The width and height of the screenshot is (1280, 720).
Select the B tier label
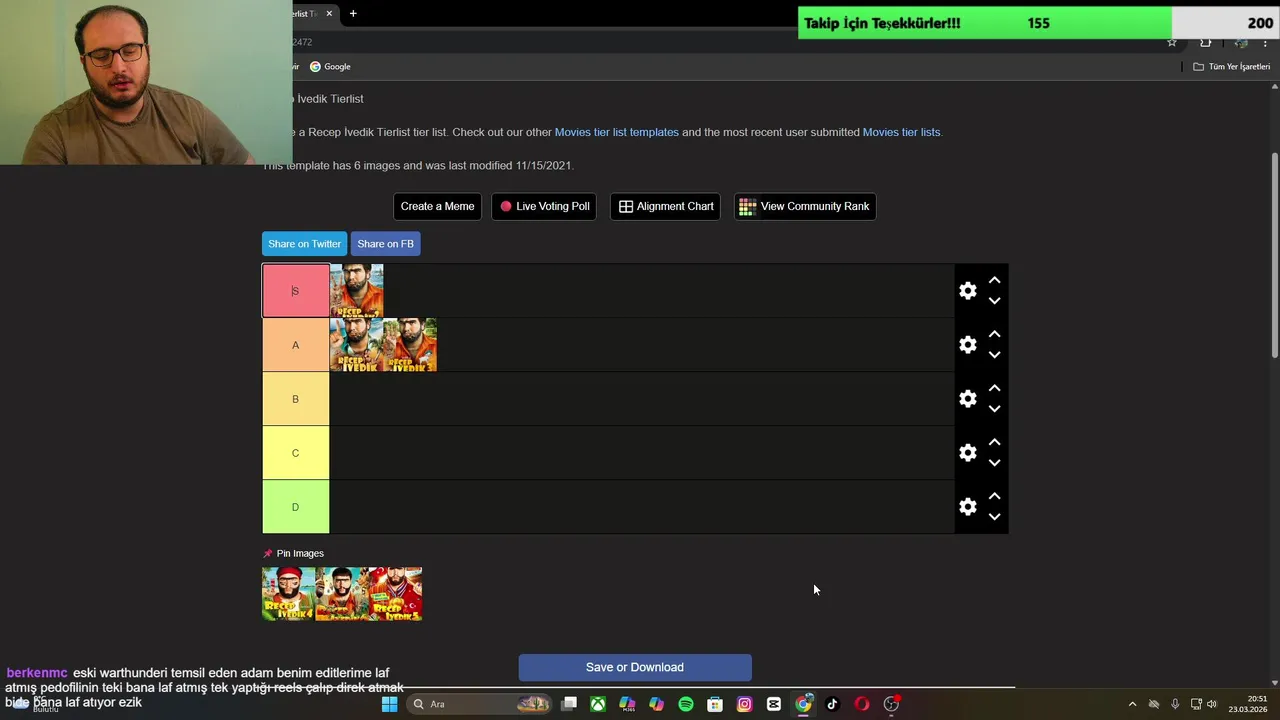tap(295, 399)
